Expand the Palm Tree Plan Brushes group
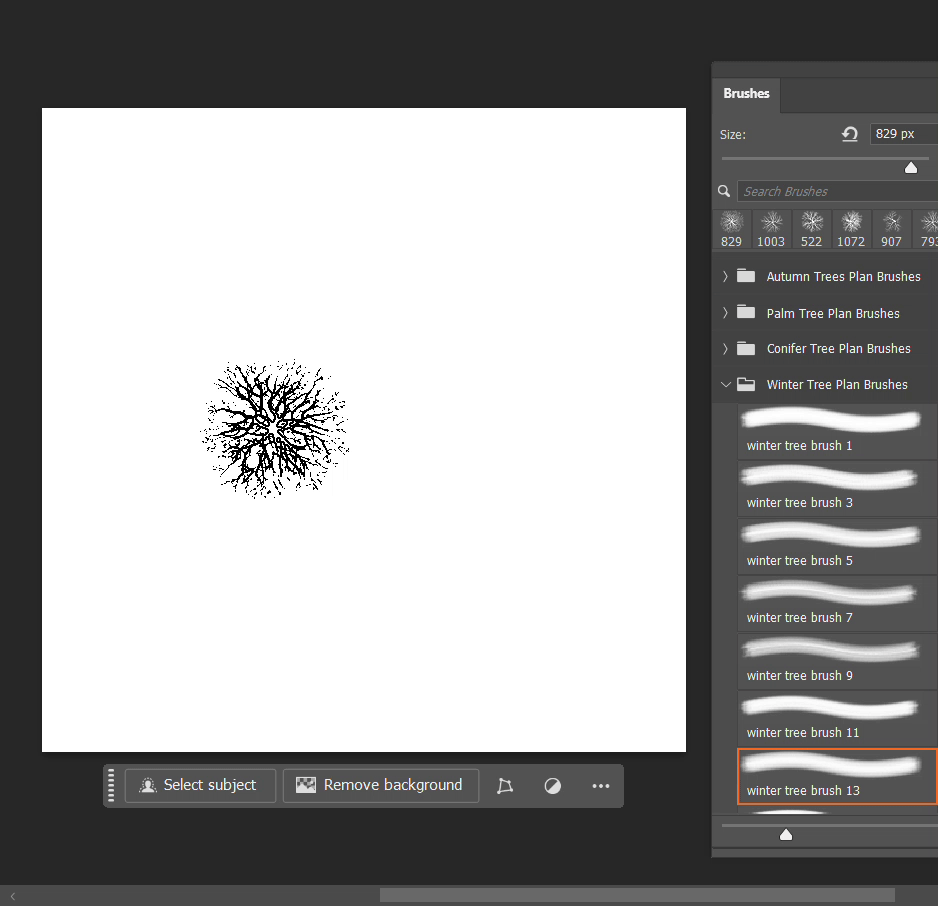Image resolution: width=938 pixels, height=906 pixels. point(726,313)
